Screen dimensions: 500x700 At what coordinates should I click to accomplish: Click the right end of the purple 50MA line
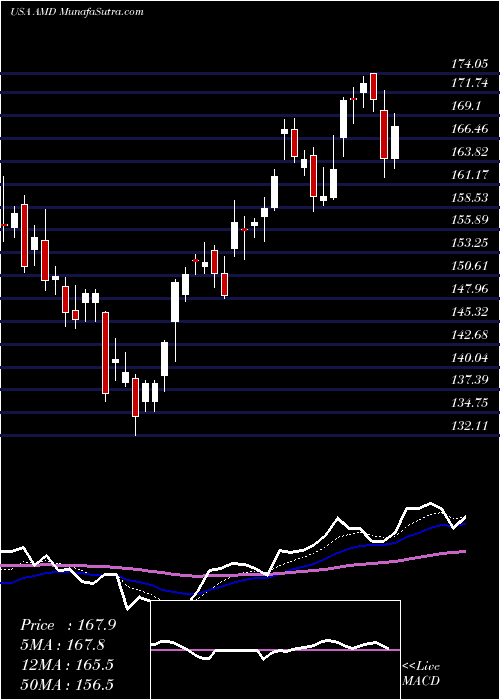point(463,552)
